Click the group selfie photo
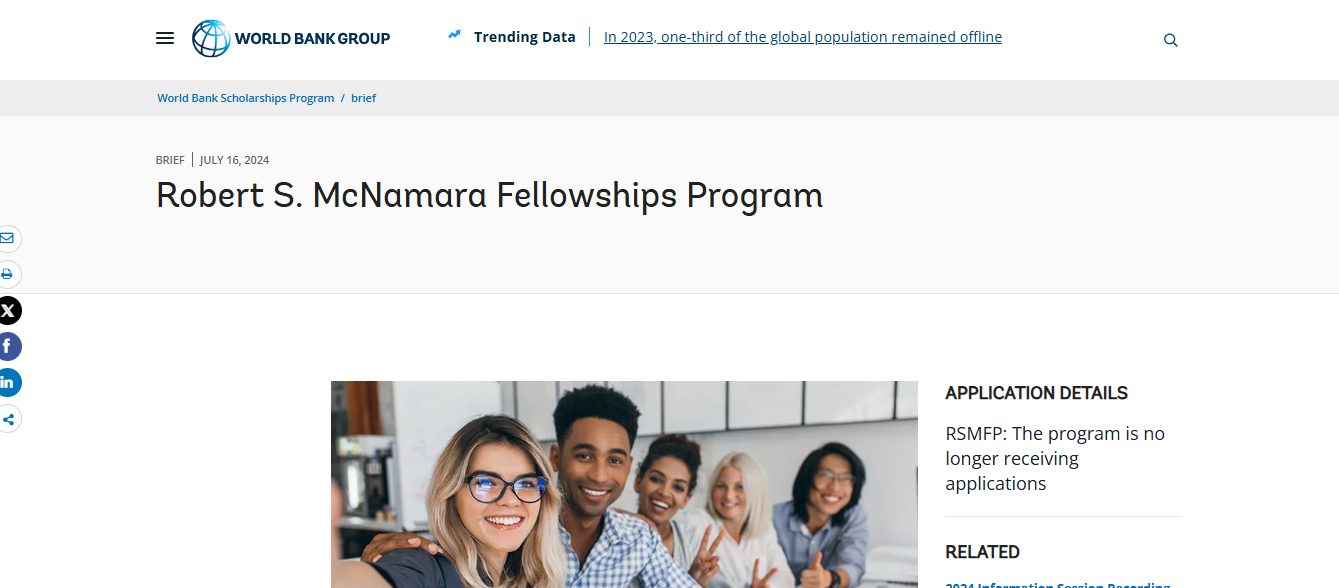The height and width of the screenshot is (588, 1339). 624,484
